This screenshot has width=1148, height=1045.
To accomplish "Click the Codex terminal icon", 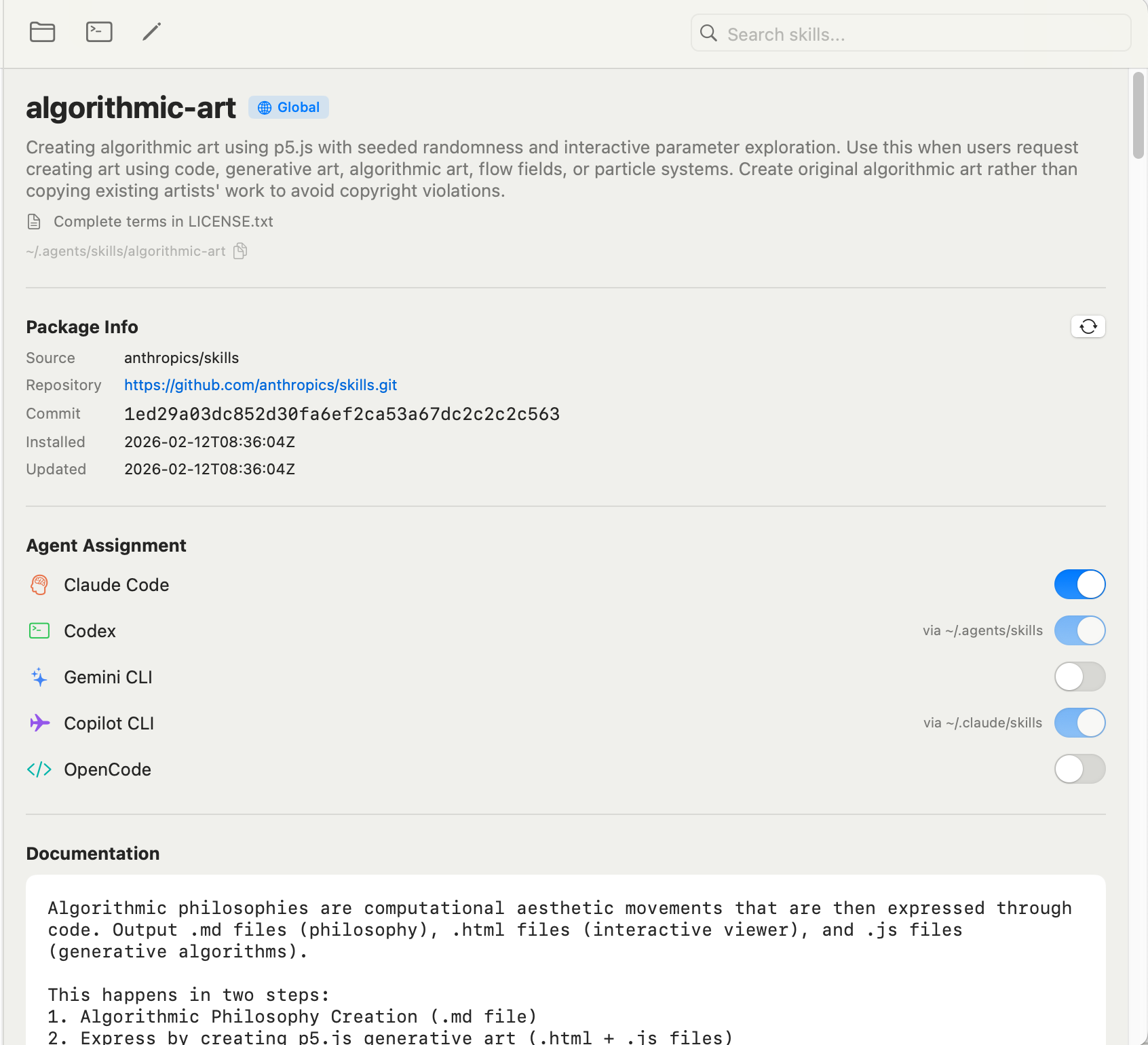I will point(39,631).
